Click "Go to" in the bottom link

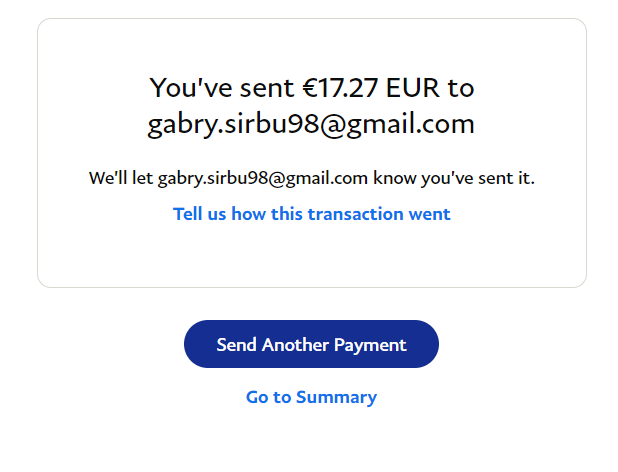click(268, 397)
